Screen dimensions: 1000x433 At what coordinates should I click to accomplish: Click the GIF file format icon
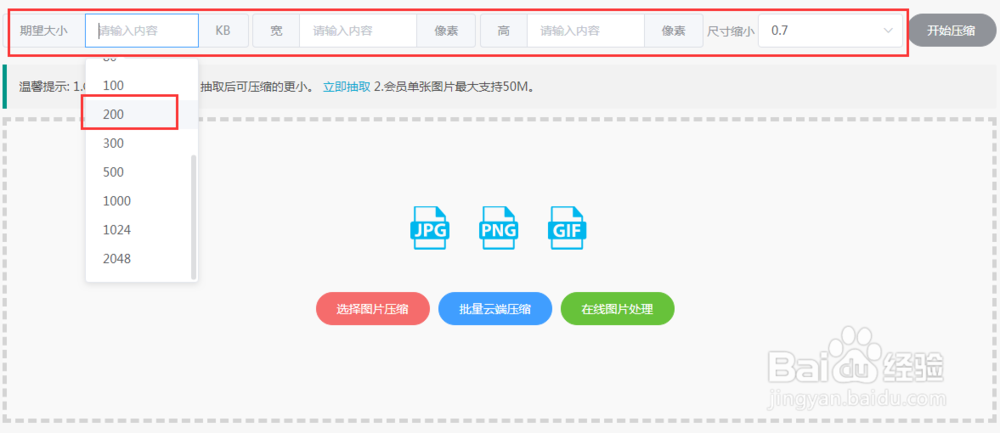tap(568, 228)
